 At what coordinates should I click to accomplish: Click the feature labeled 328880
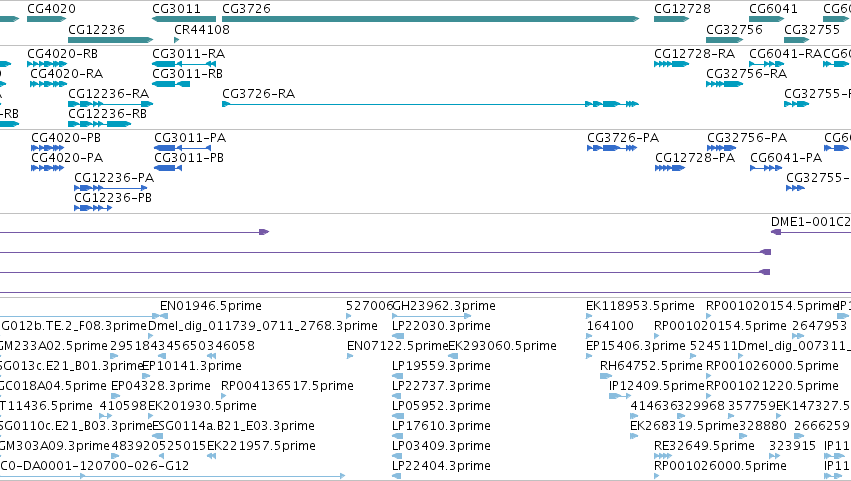pyautogui.click(x=763, y=426)
